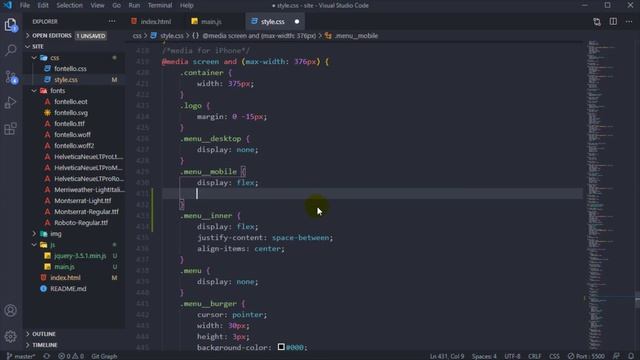Open the Source Control view

[x=11, y=76]
